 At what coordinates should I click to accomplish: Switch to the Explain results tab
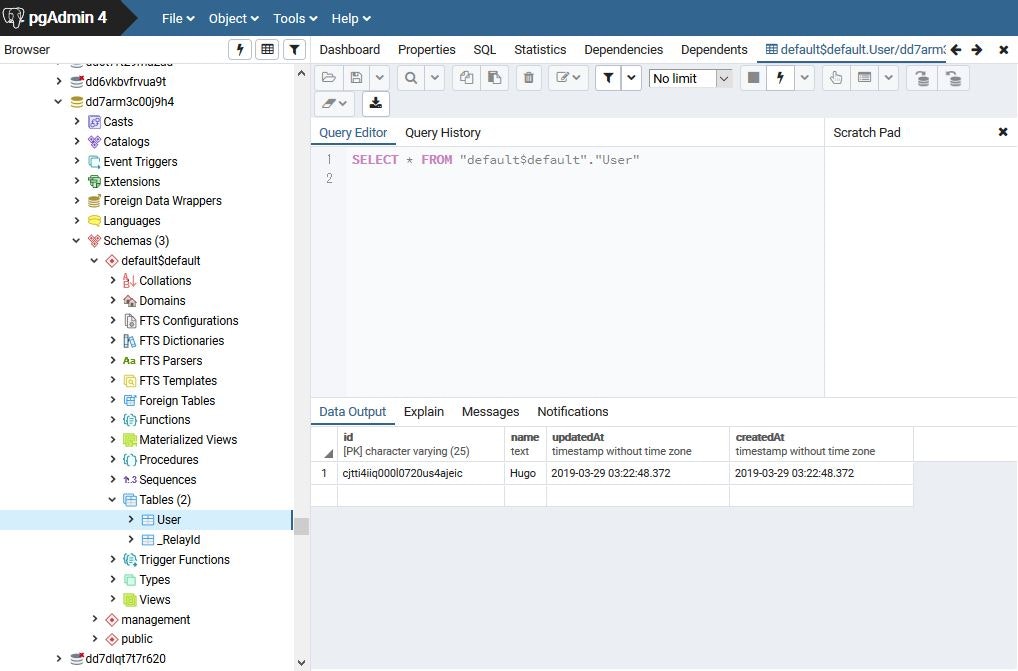[x=423, y=411]
